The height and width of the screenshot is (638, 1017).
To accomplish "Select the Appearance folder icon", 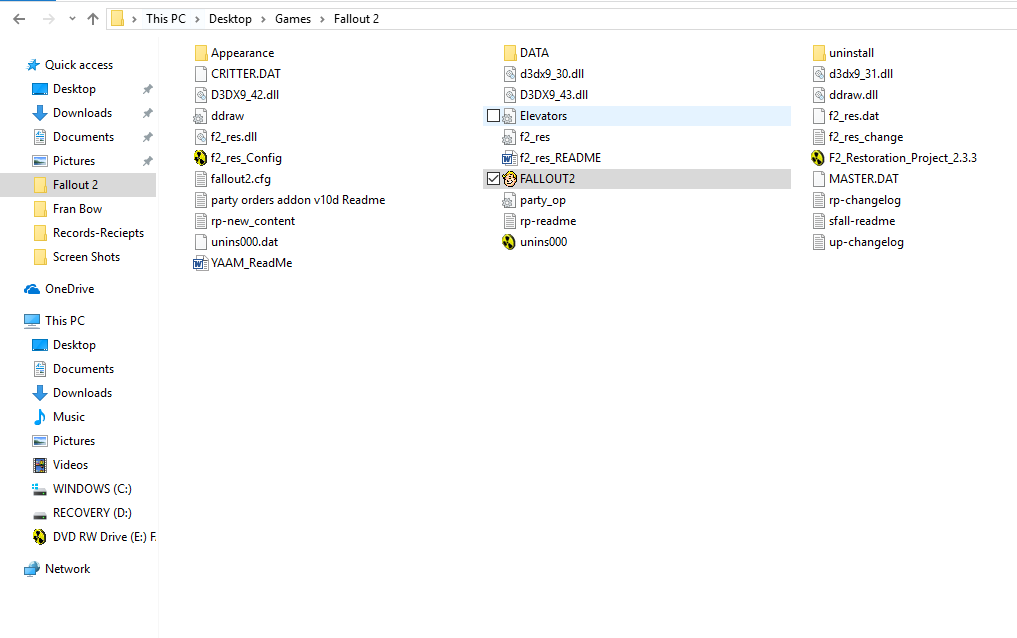I will coord(201,53).
